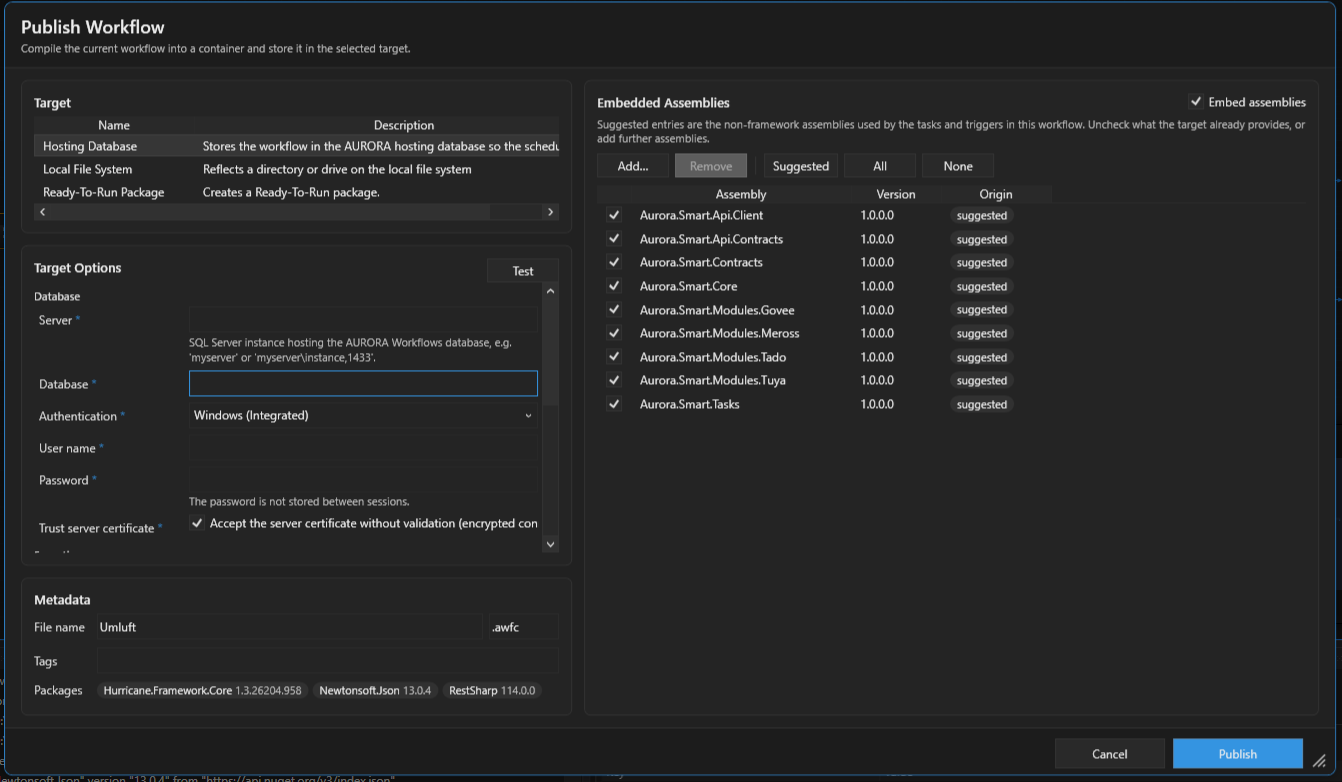Click suggested badge for Aurora.Smart.Modules.Tuya
1342x782 pixels.
(981, 380)
